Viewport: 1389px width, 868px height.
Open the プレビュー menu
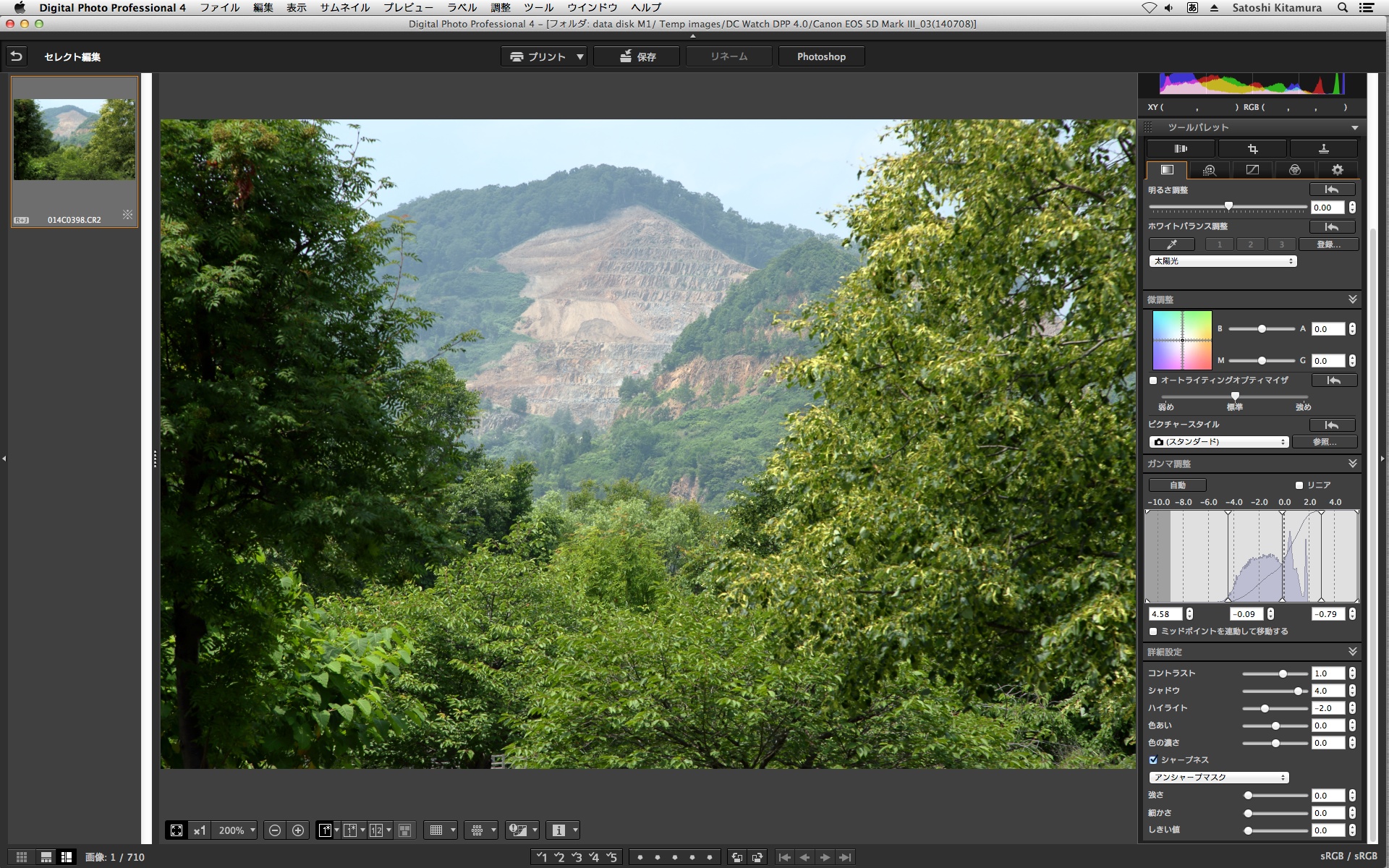[x=408, y=7]
